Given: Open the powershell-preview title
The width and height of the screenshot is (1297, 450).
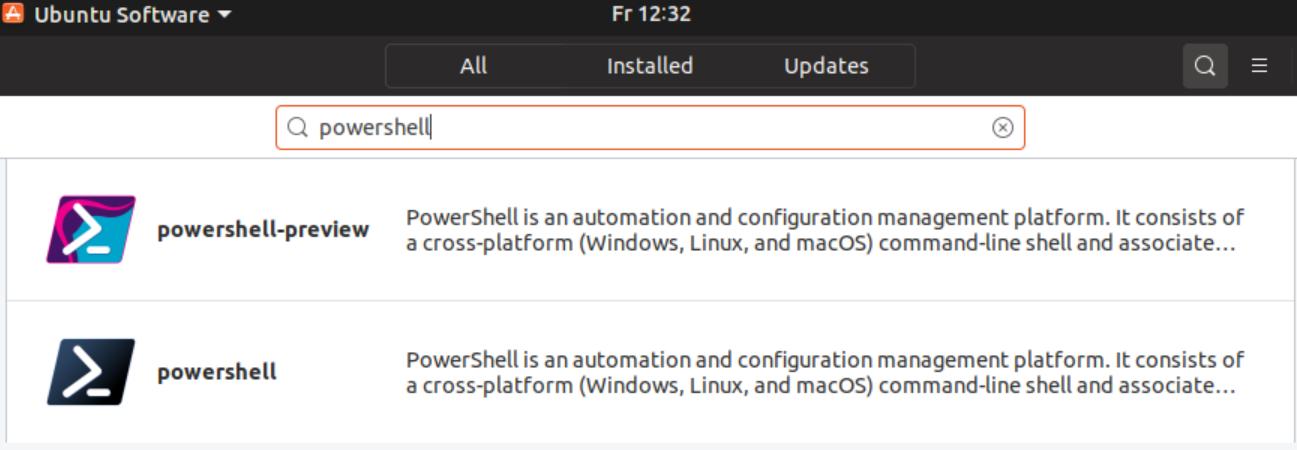Looking at the screenshot, I should tap(263, 230).
